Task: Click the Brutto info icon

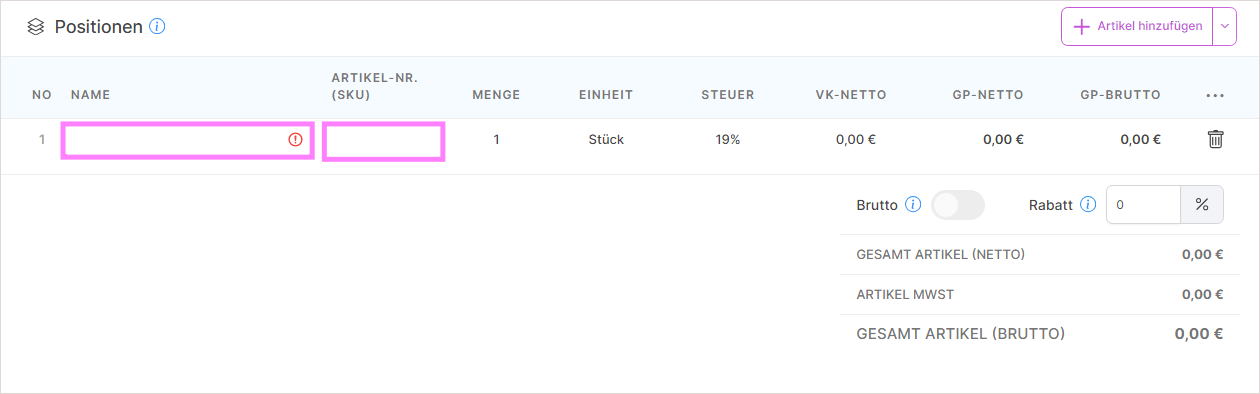Action: (913, 204)
